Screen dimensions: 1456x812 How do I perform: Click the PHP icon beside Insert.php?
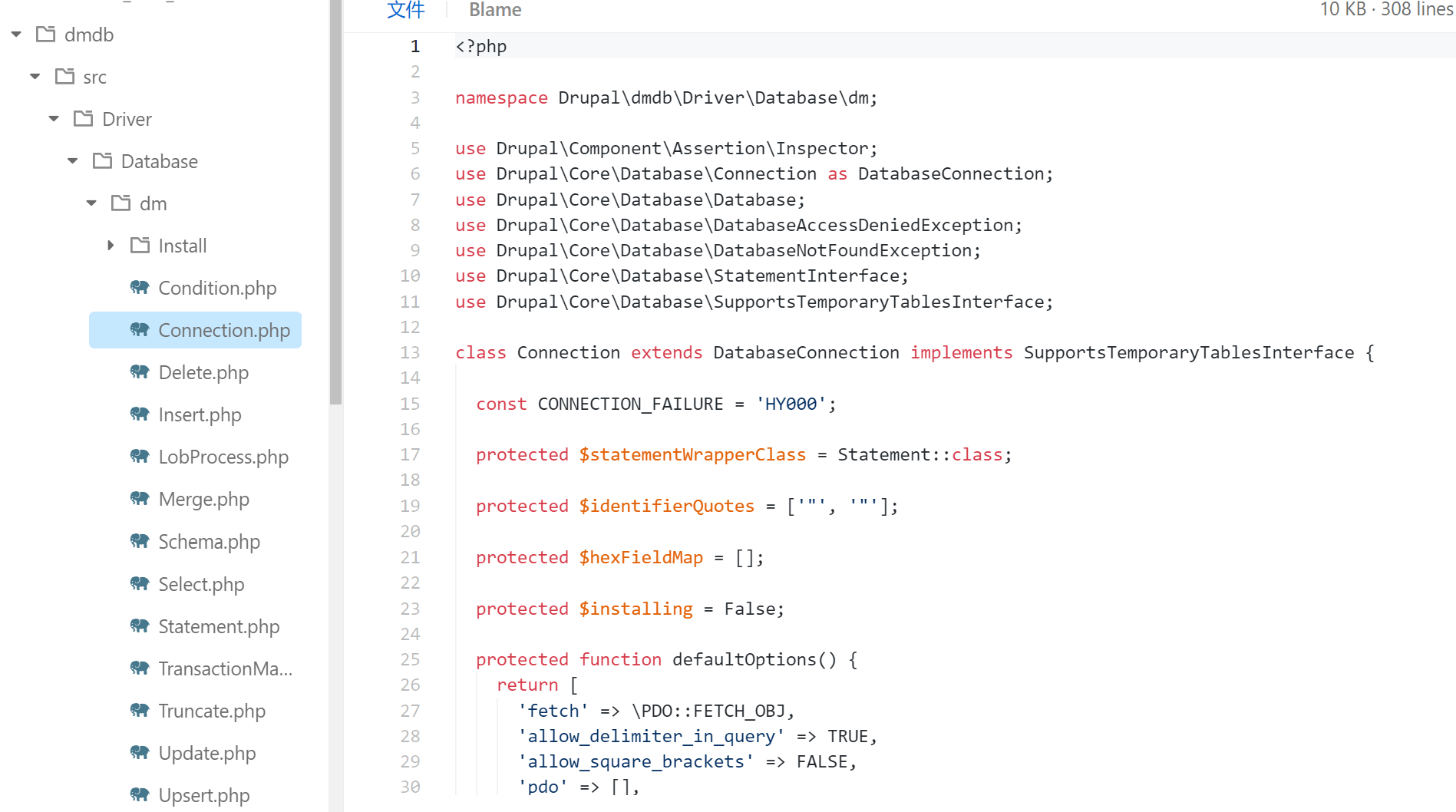(140, 414)
